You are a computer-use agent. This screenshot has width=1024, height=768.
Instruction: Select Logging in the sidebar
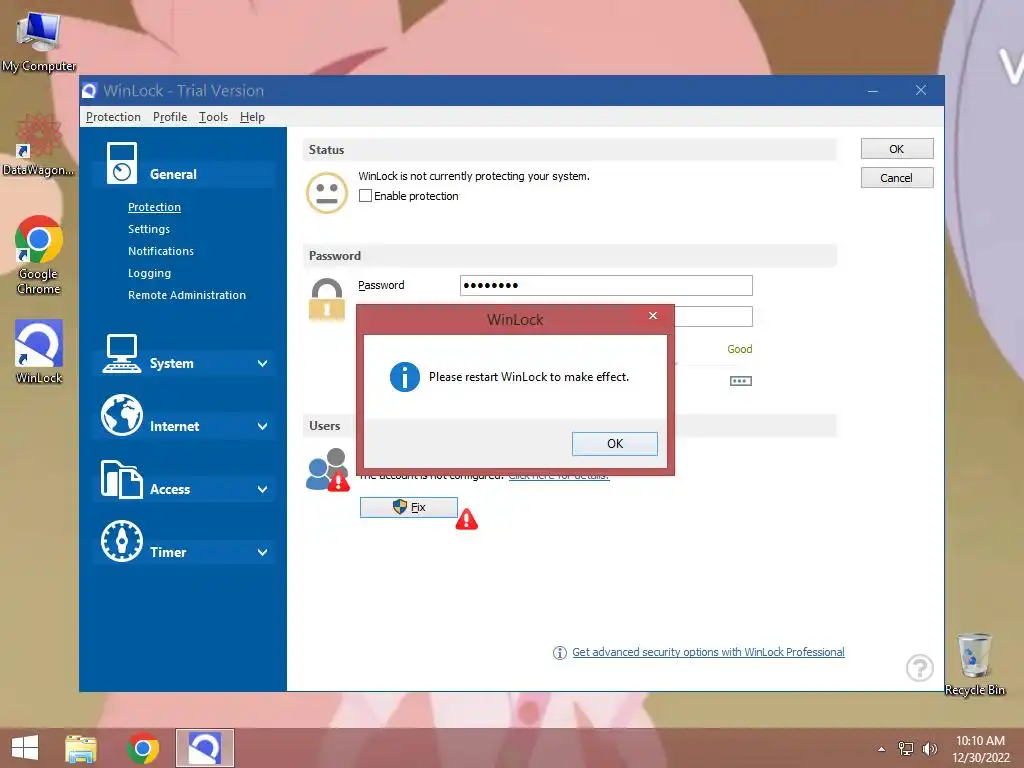pyautogui.click(x=150, y=273)
